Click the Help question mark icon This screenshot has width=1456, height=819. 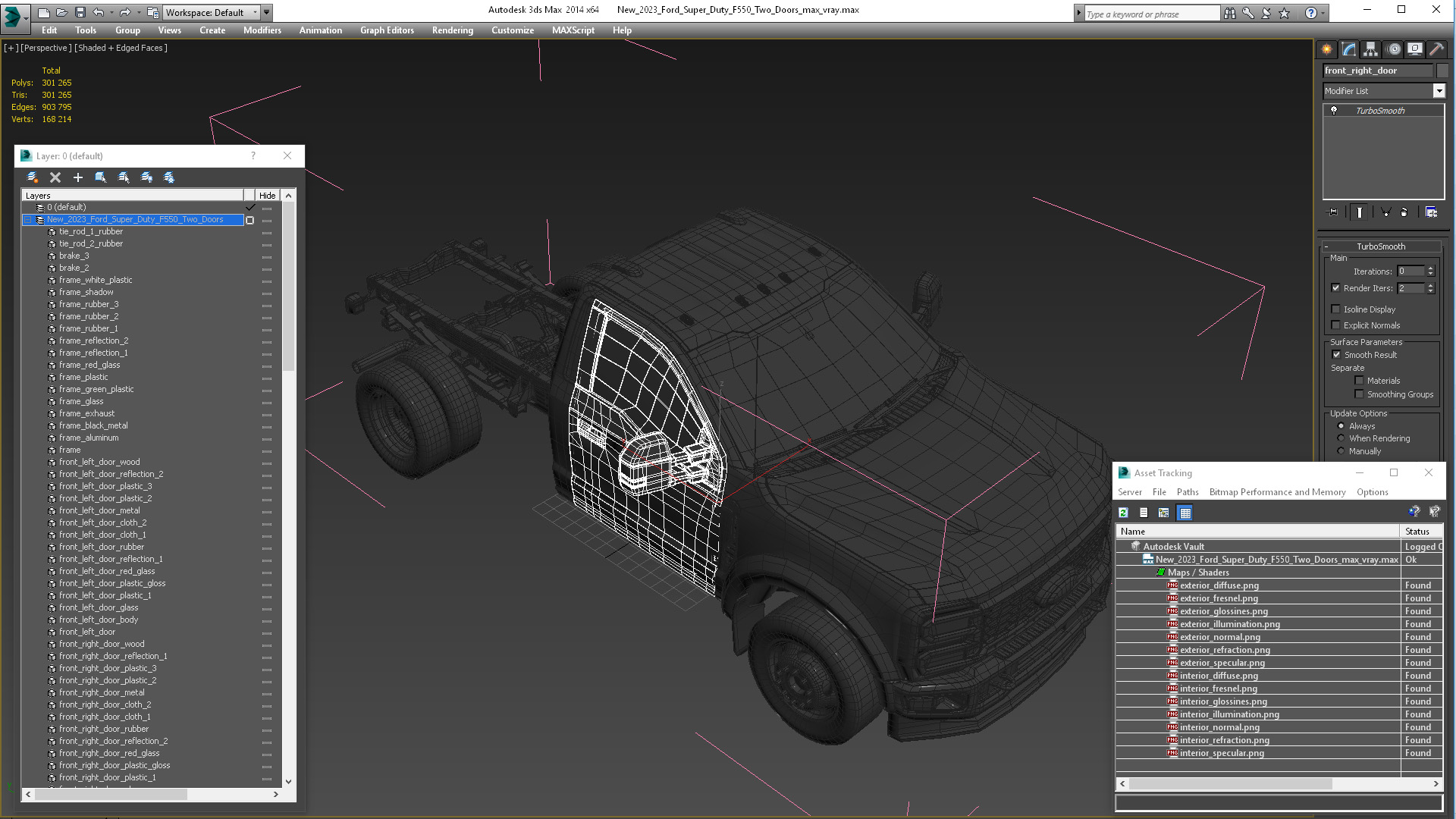point(1311,13)
